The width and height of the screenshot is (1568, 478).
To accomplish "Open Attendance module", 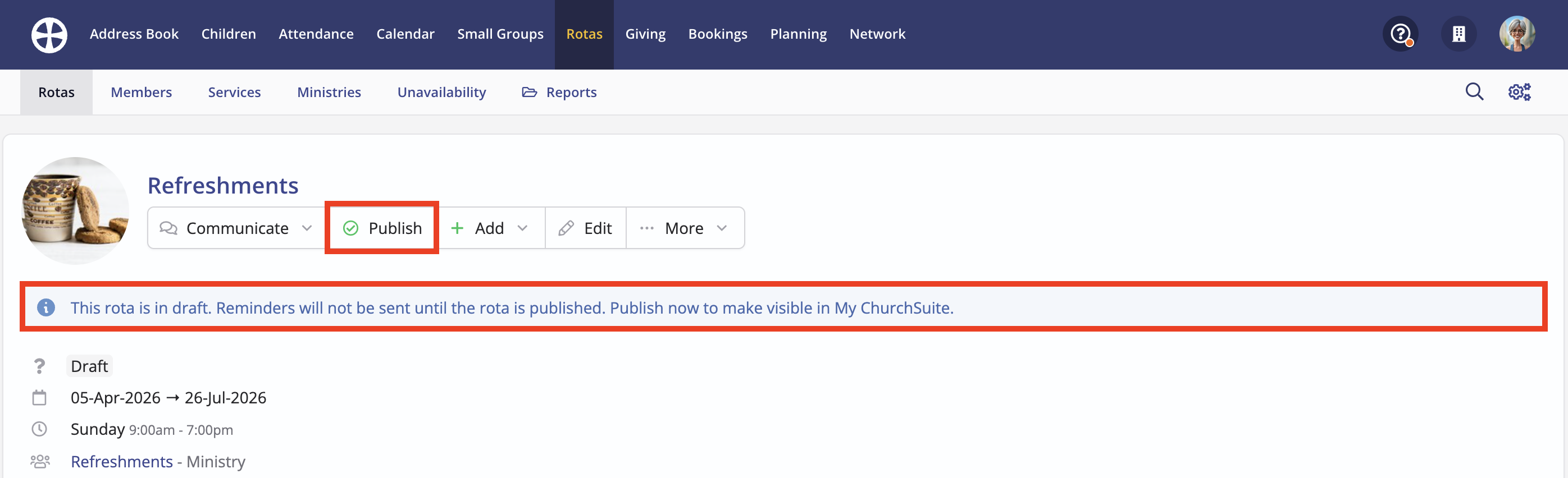I will pos(316,34).
